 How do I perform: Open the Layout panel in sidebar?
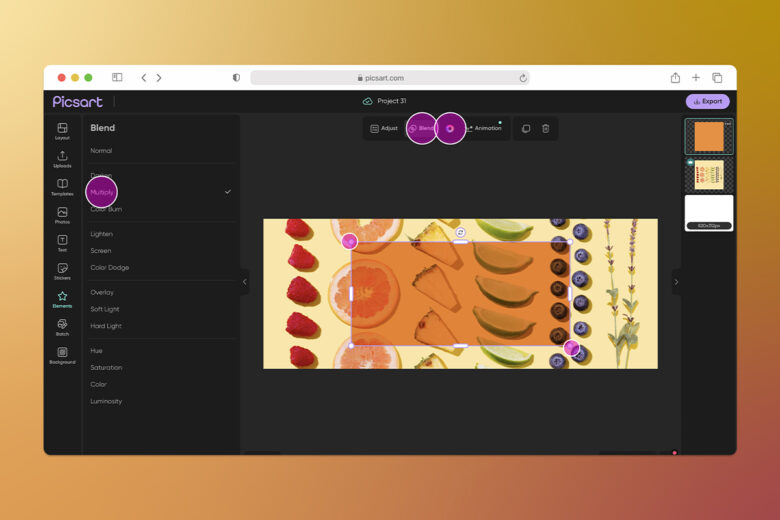click(62, 131)
